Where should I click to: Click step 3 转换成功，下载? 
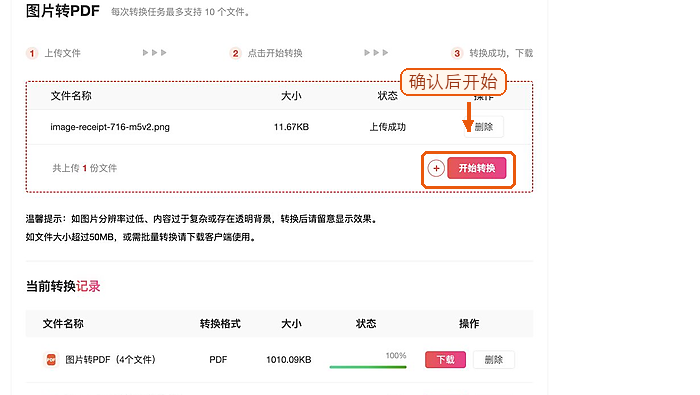point(492,54)
